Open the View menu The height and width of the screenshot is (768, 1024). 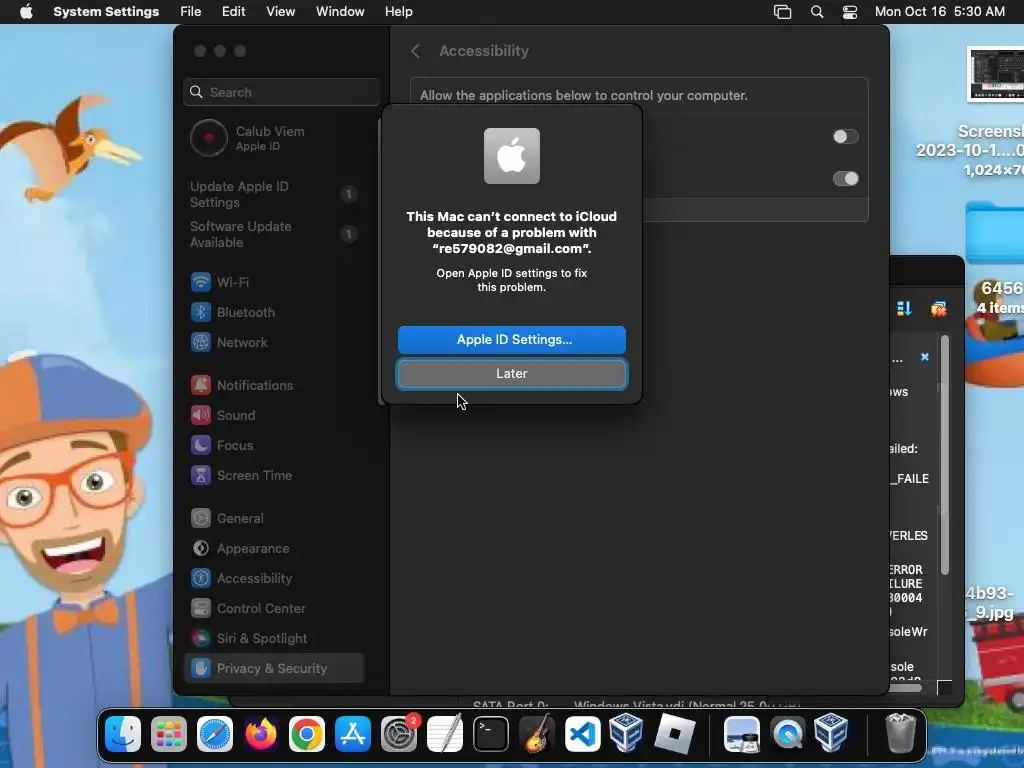(280, 11)
